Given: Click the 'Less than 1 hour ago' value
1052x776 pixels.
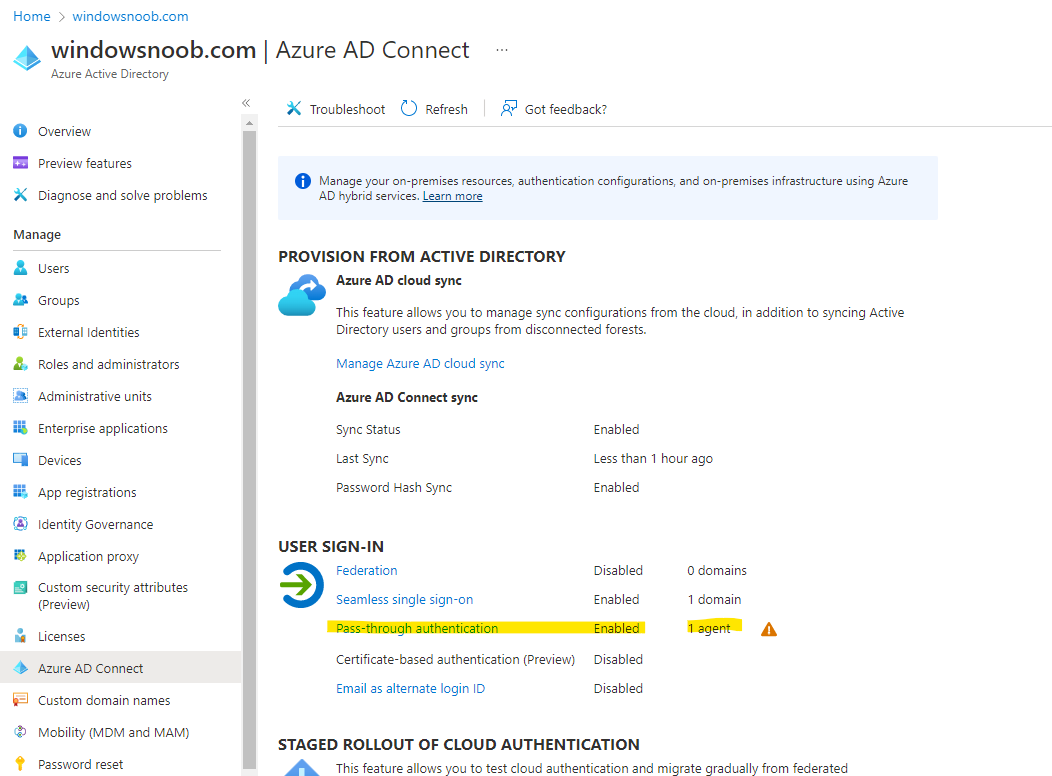Looking at the screenshot, I should pos(653,459).
